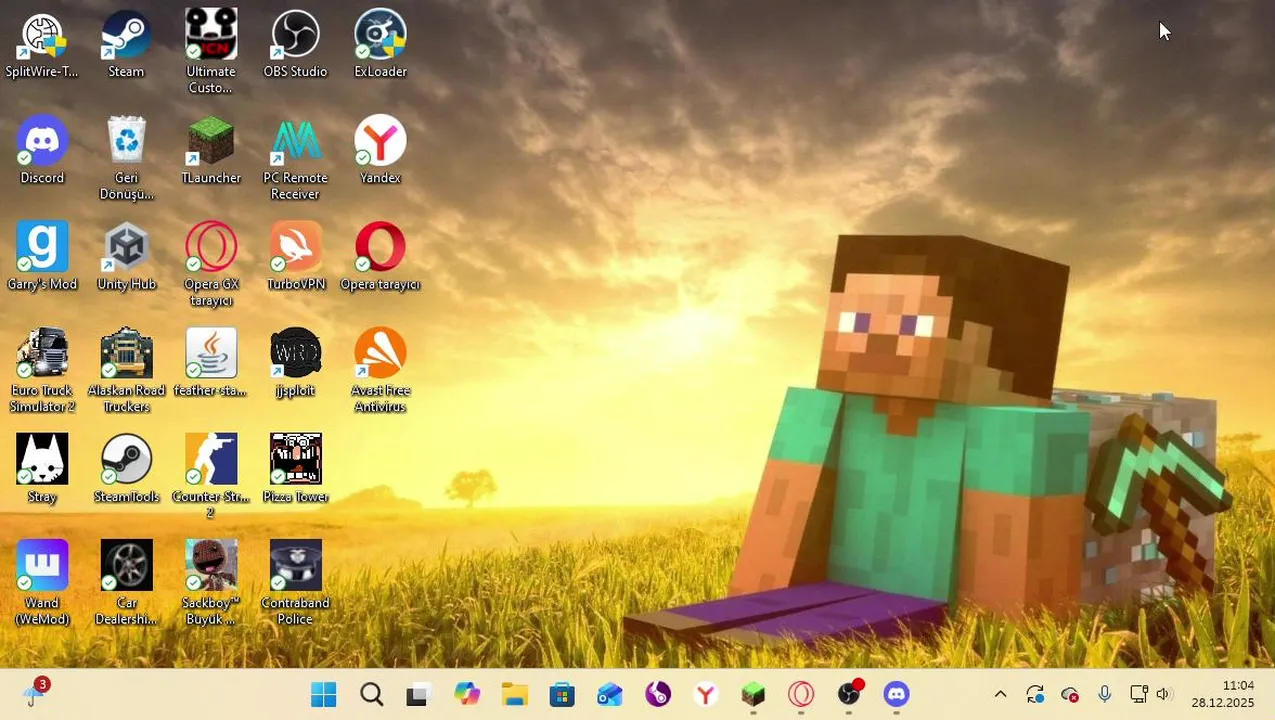Select the Sackboy Büyük... desktop icon
The height and width of the screenshot is (720, 1275).
pyautogui.click(x=211, y=584)
